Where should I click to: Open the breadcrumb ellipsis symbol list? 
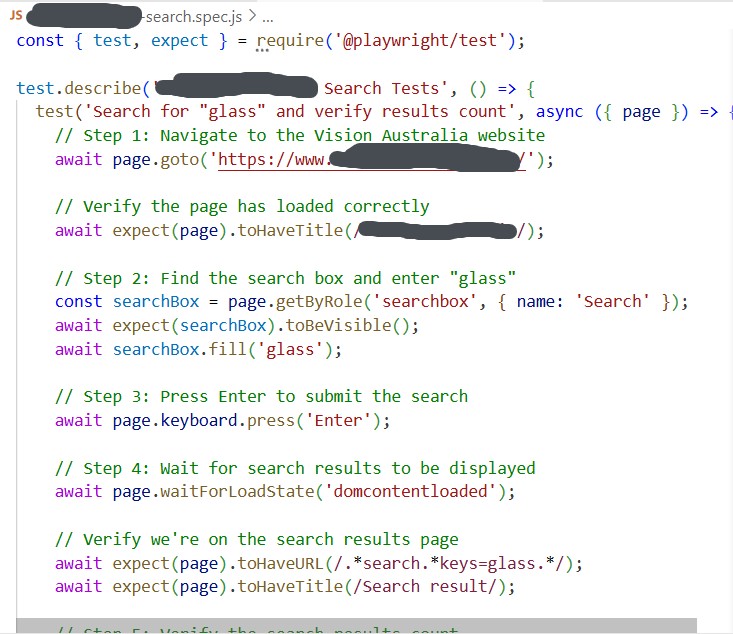coord(267,18)
